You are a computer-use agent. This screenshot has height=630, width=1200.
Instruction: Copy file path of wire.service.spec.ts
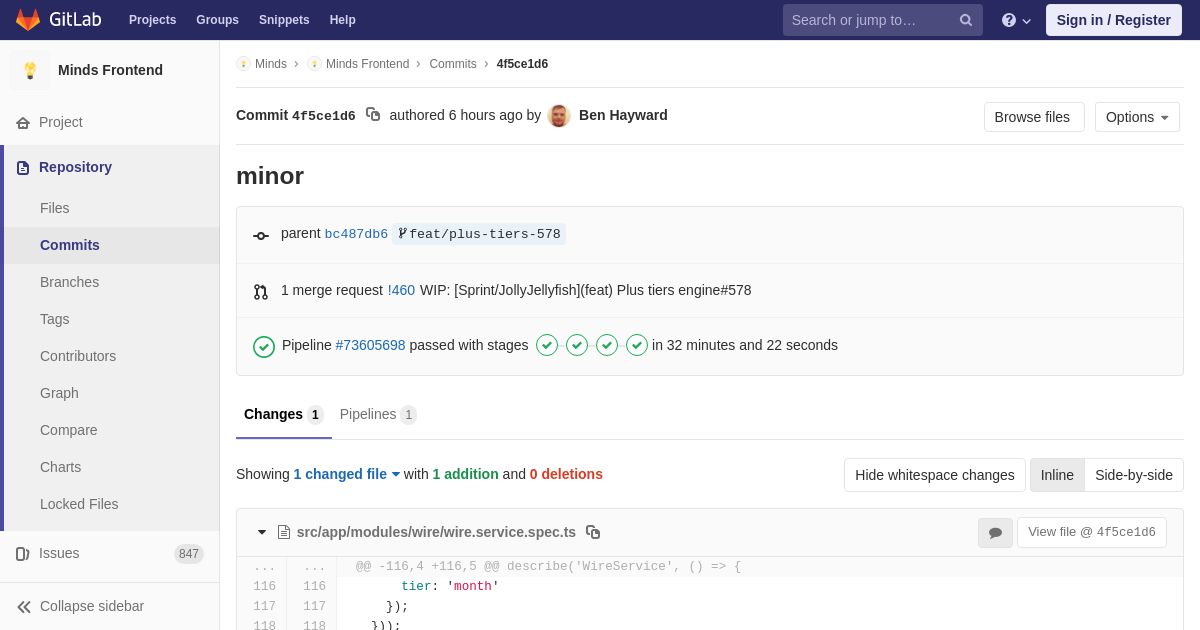(x=593, y=532)
